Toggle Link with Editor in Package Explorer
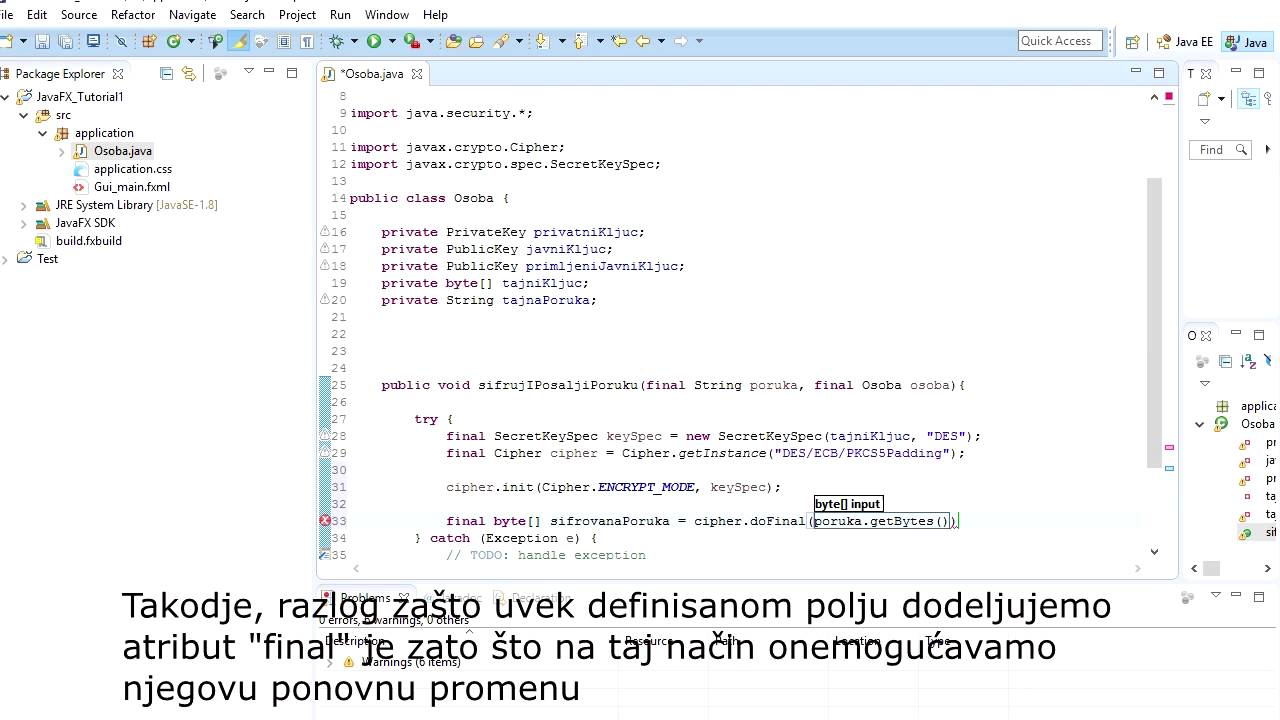Image resolution: width=1280 pixels, height=720 pixels. coord(188,73)
